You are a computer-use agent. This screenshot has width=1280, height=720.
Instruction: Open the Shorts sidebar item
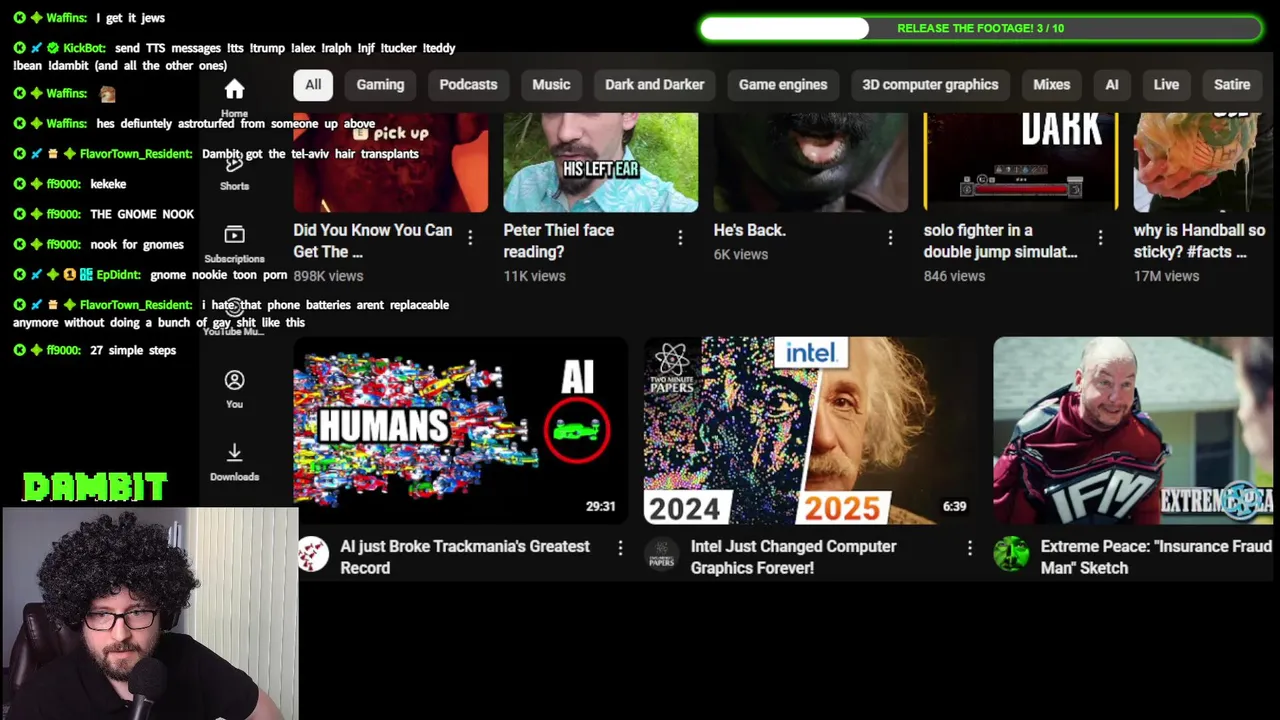coord(234,171)
